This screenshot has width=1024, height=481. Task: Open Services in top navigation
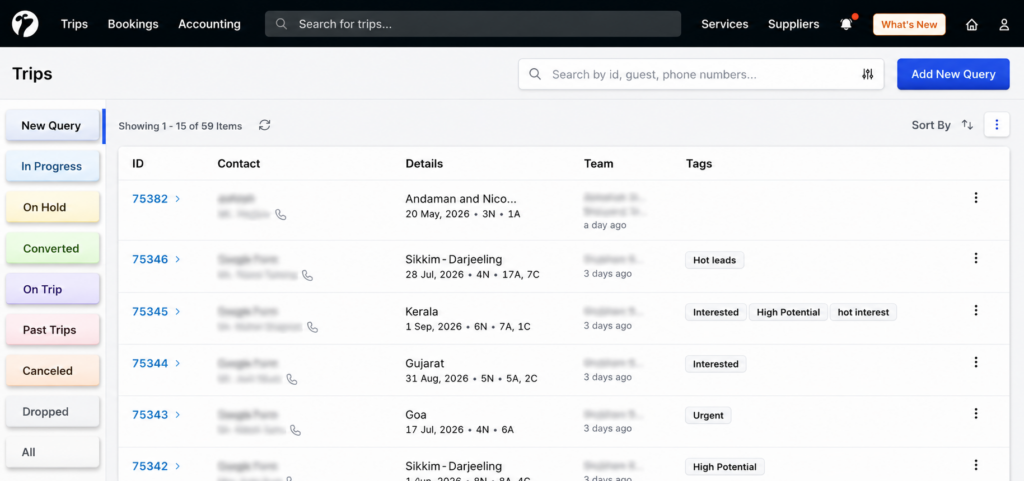[725, 24]
